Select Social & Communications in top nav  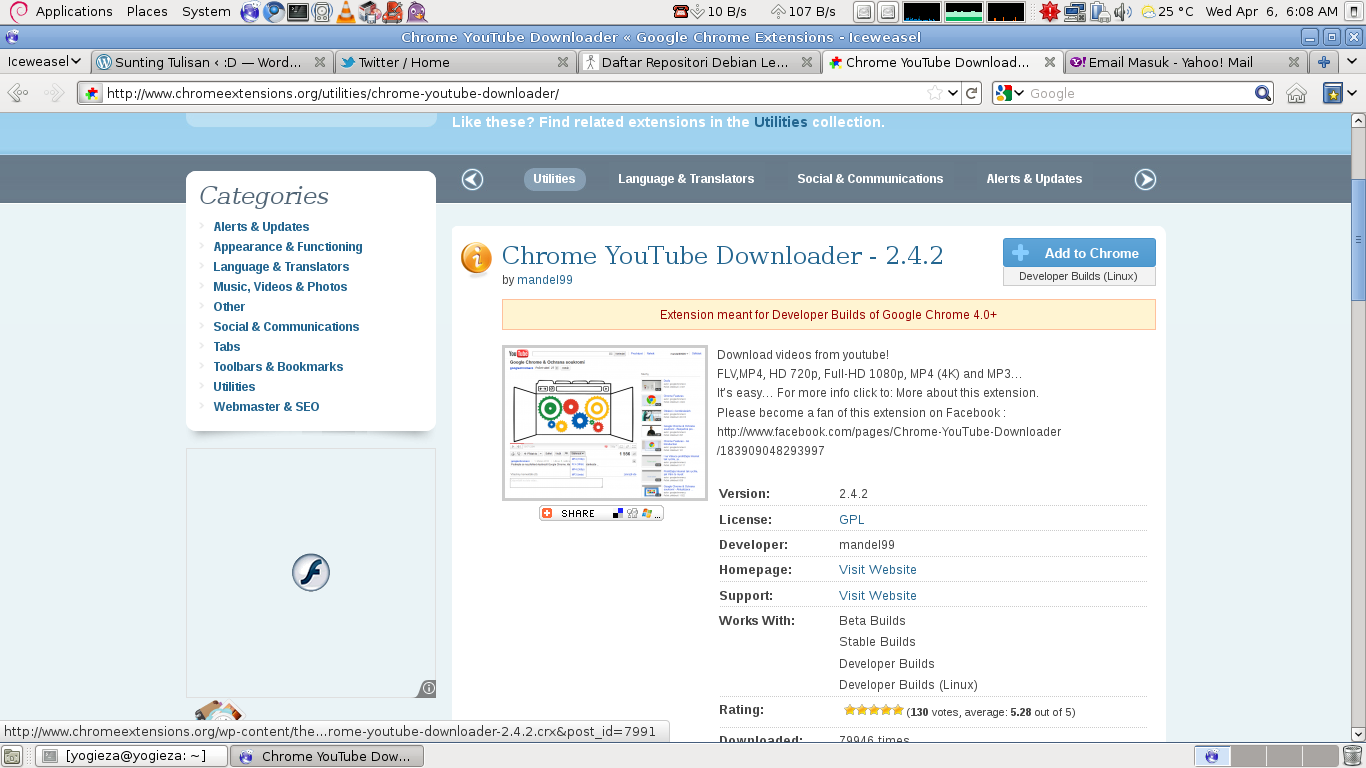pyautogui.click(x=870, y=179)
